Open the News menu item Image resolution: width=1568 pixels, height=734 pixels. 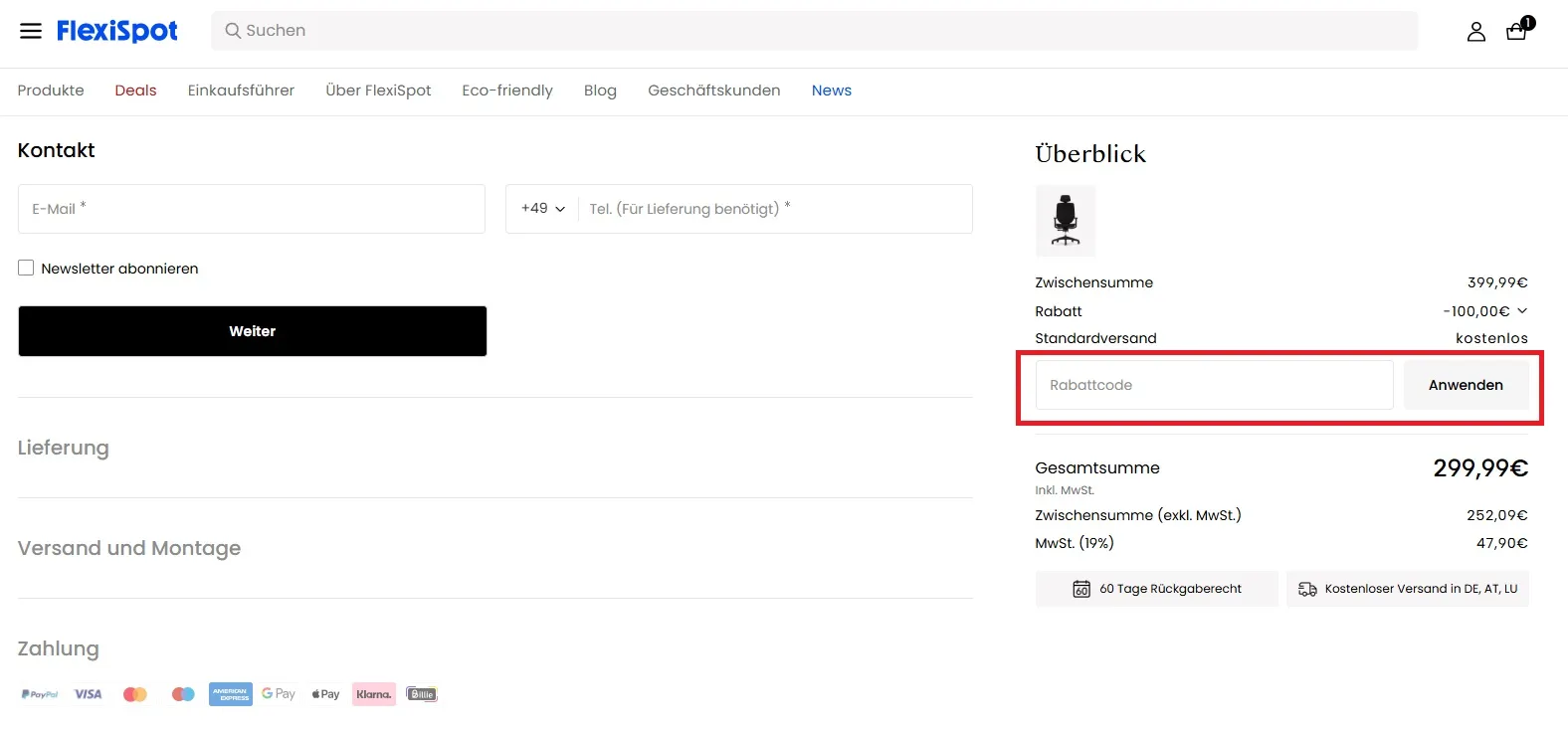[832, 91]
